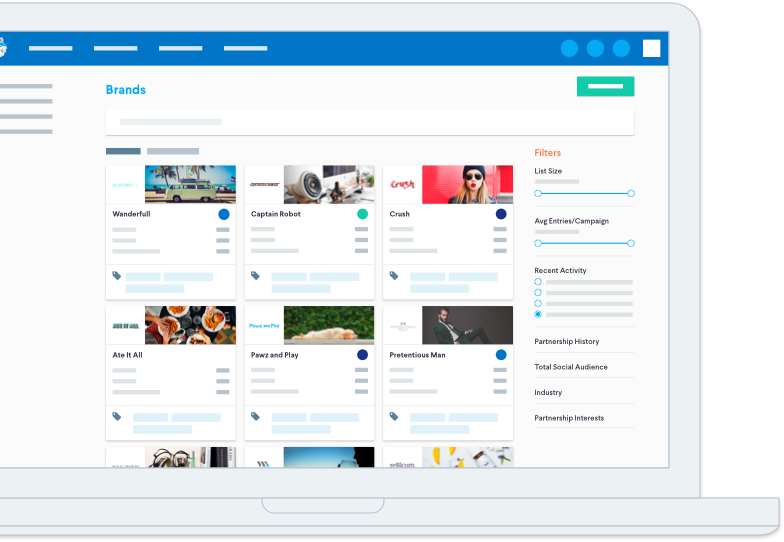Expand the Partnership Interests filter
This screenshot has height=542, width=784.
pyautogui.click(x=569, y=418)
